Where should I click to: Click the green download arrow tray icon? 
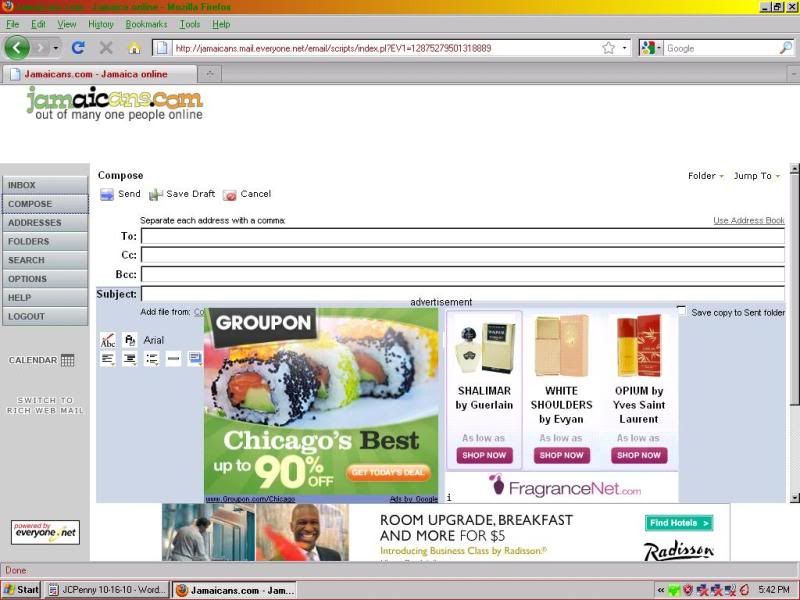point(674,590)
